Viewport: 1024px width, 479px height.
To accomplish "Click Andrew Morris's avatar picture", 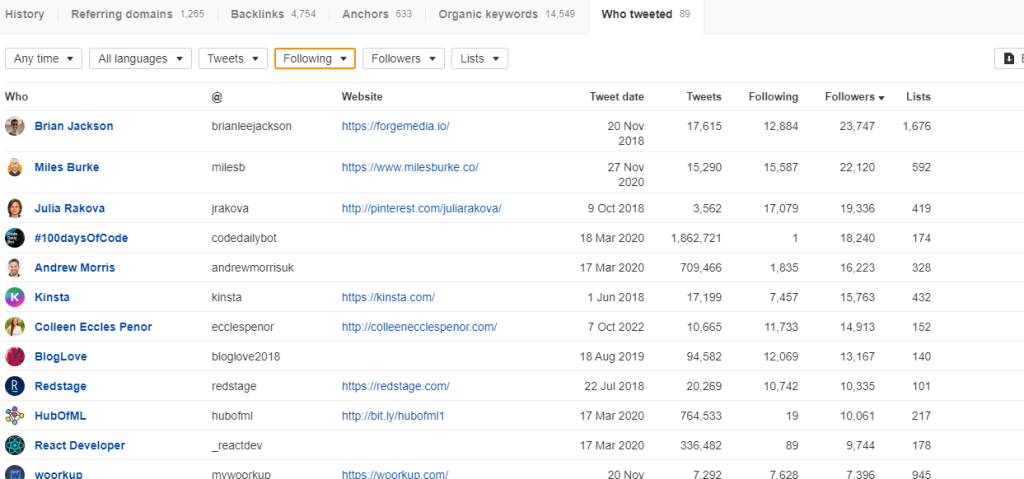I will click(x=14, y=267).
